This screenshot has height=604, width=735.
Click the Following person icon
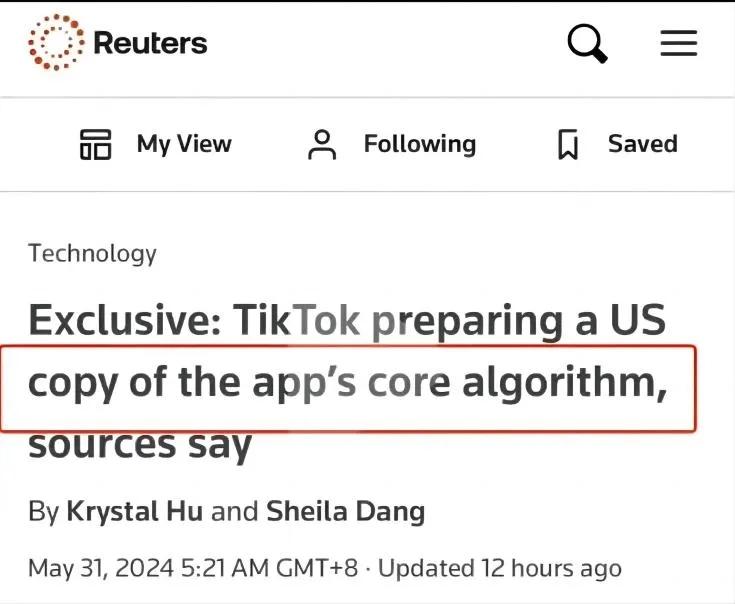[x=322, y=144]
